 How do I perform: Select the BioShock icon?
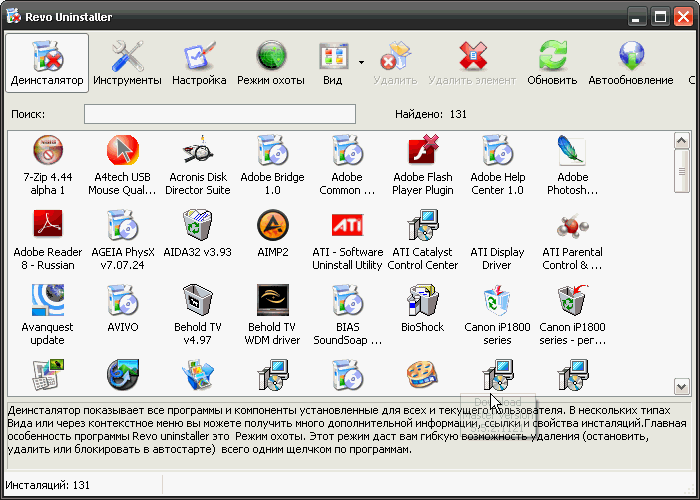pos(423,300)
